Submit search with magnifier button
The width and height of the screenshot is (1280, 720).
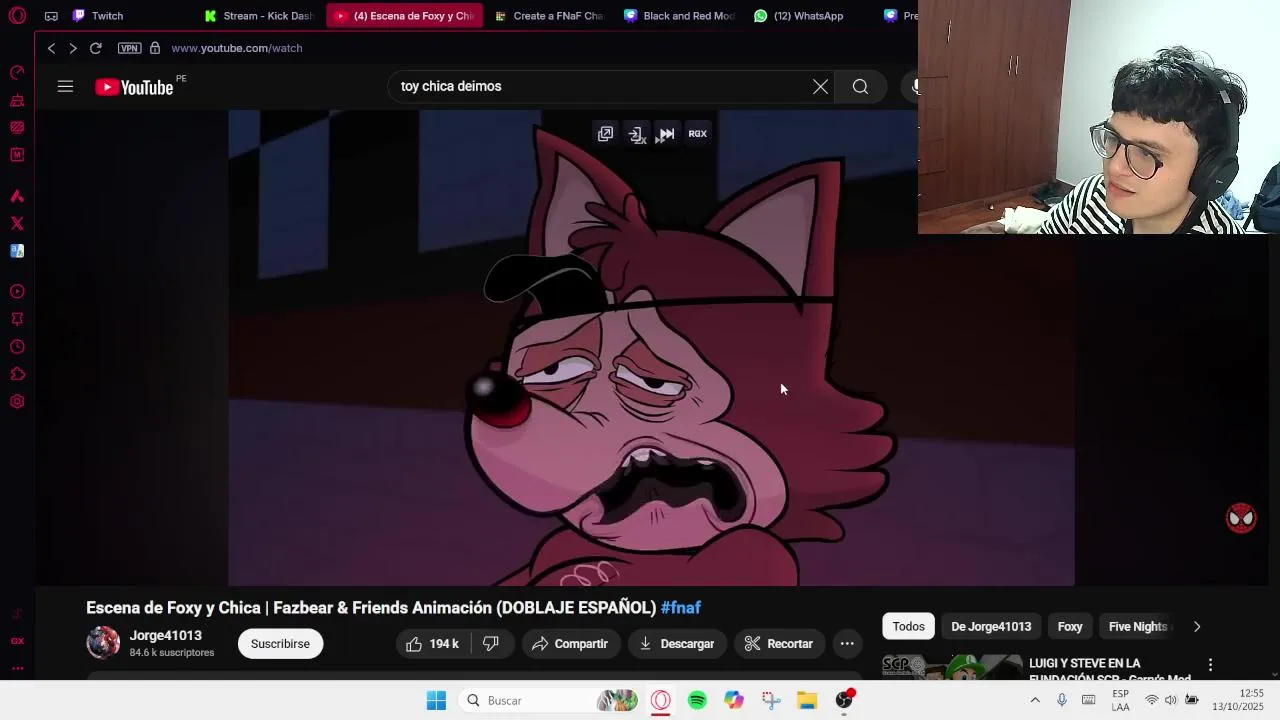[x=860, y=87]
